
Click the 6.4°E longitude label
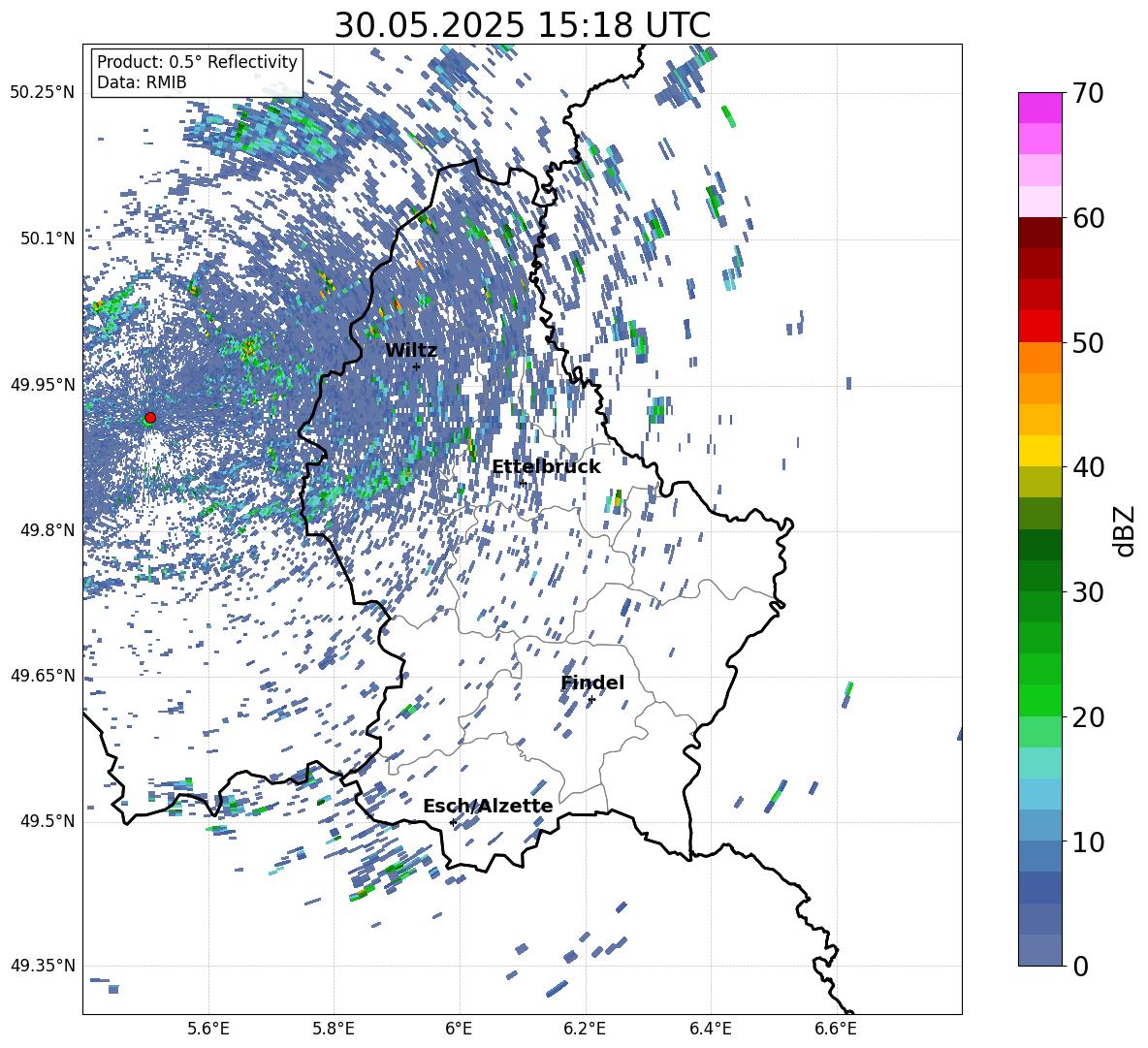click(710, 1029)
